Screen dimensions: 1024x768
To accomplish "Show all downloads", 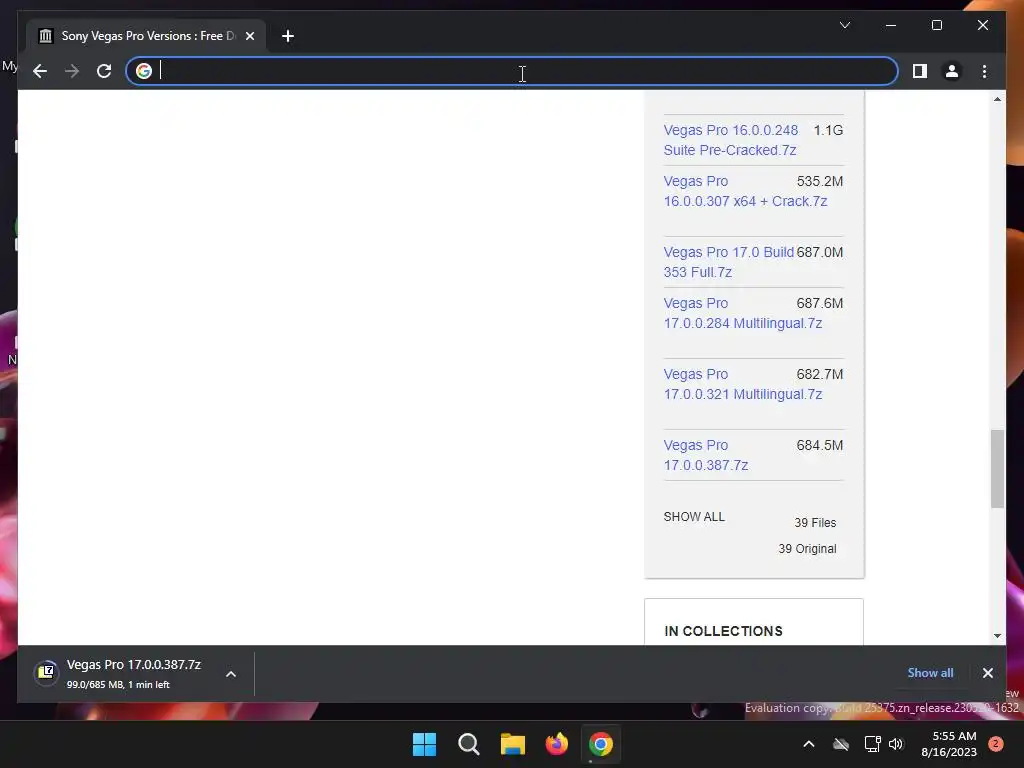I will (930, 673).
